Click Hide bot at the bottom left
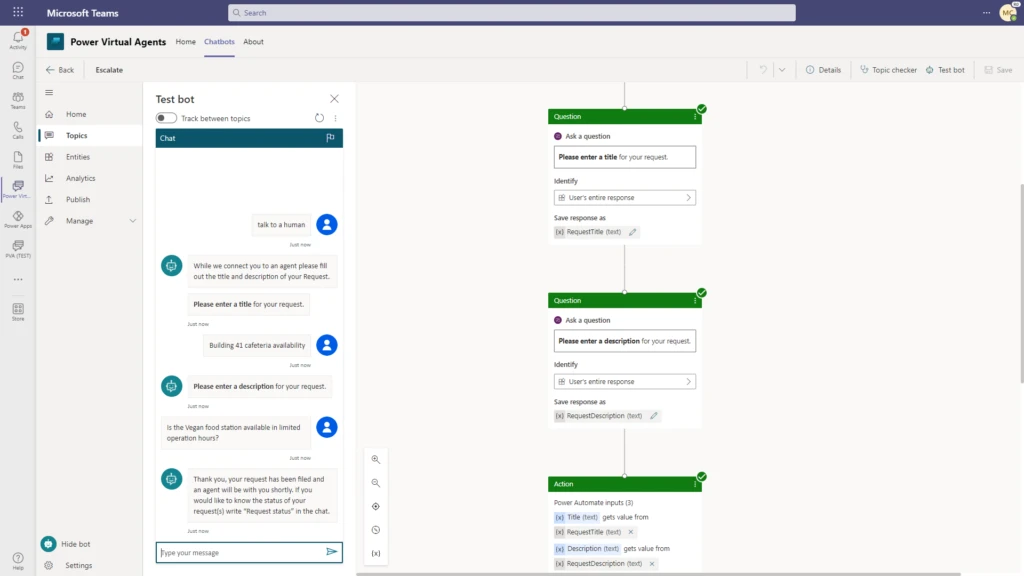This screenshot has width=1024, height=576. click(72, 543)
